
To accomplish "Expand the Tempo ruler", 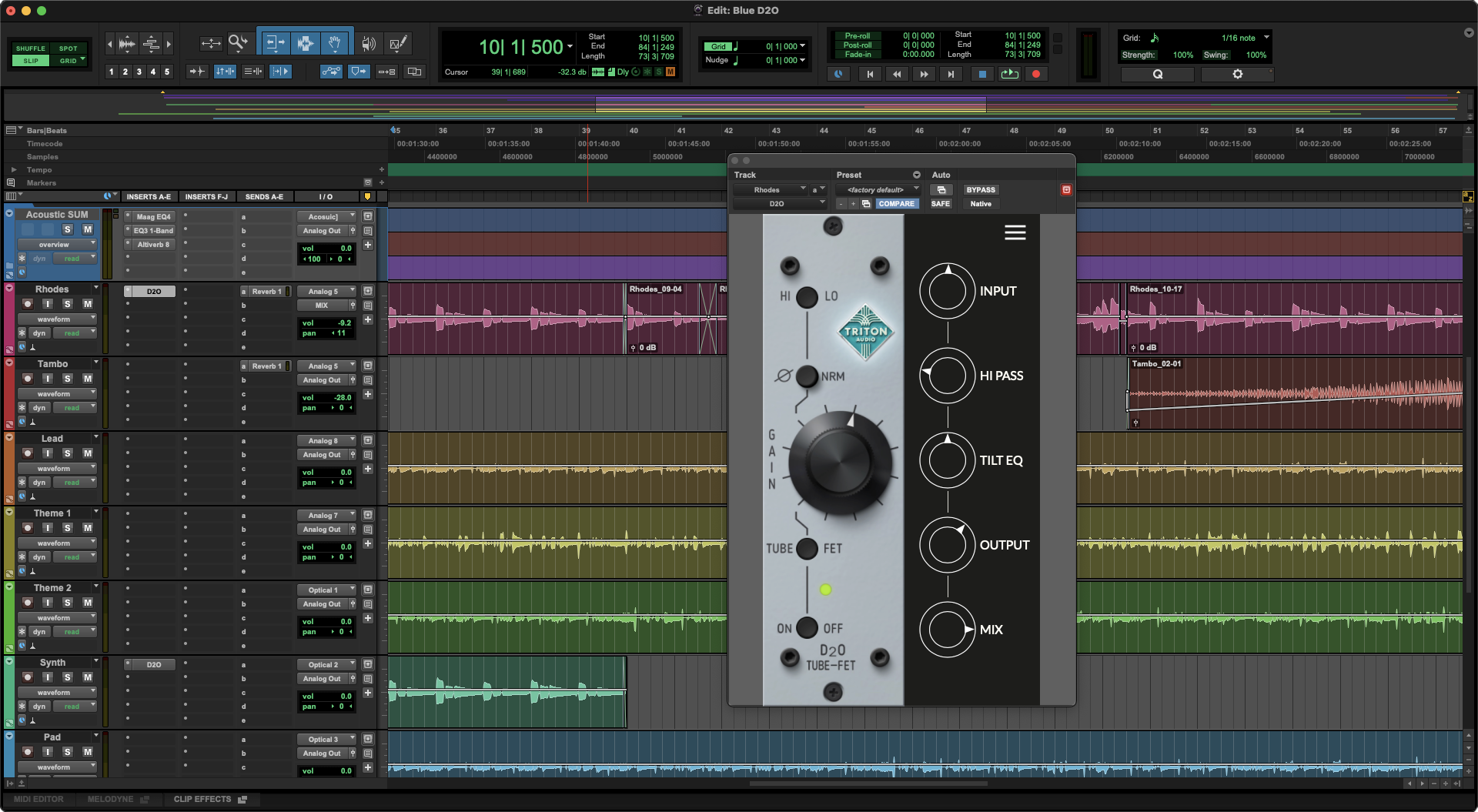I will coord(13,170).
